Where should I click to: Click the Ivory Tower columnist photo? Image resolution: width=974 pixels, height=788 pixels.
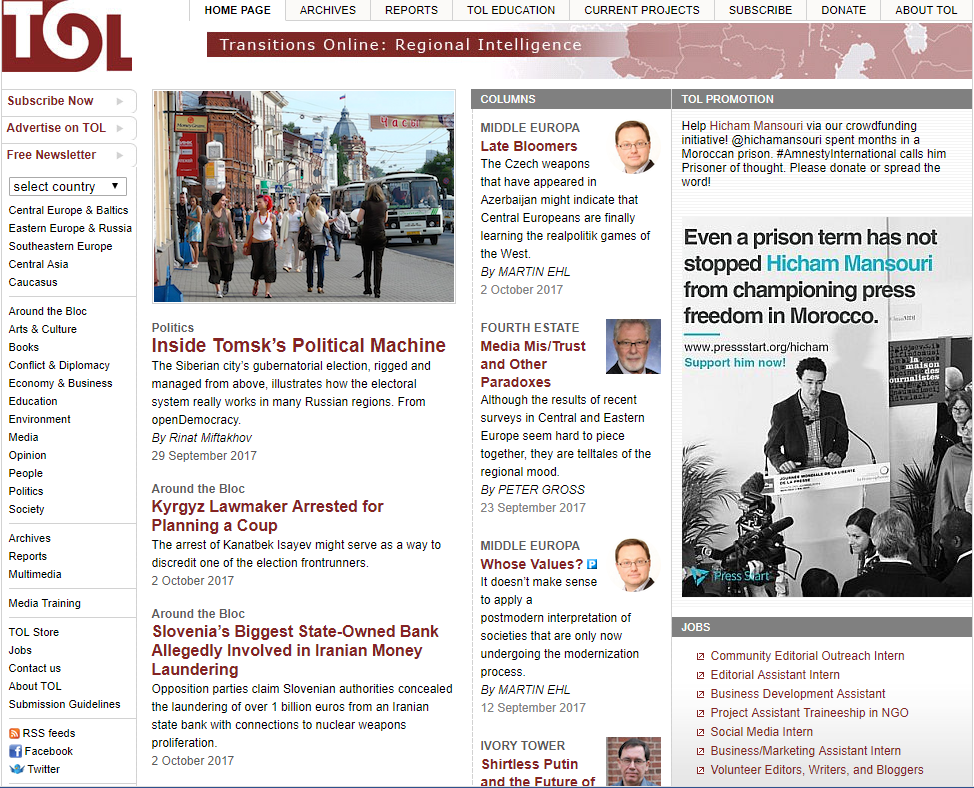click(633, 762)
